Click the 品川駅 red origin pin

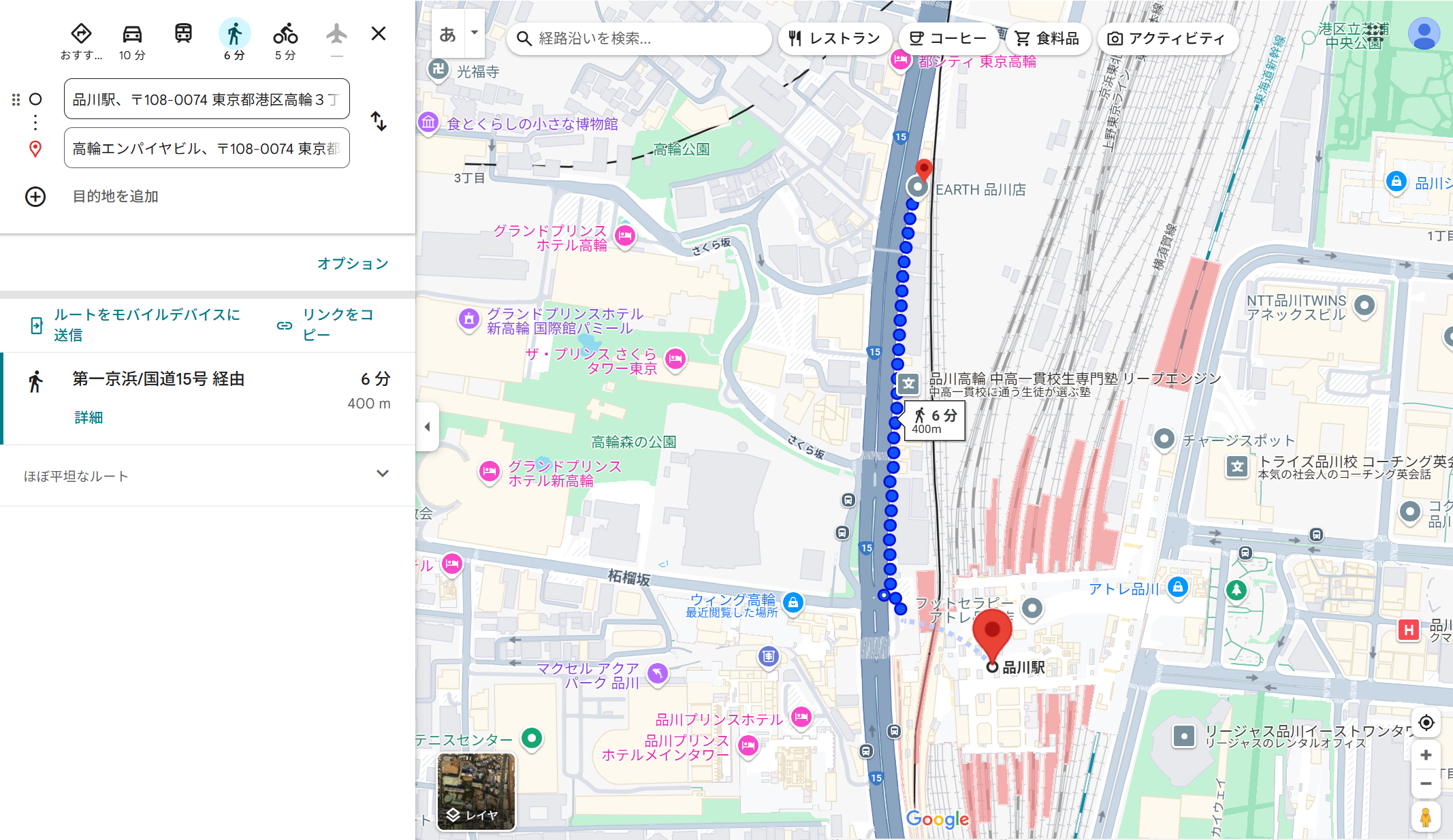click(992, 636)
